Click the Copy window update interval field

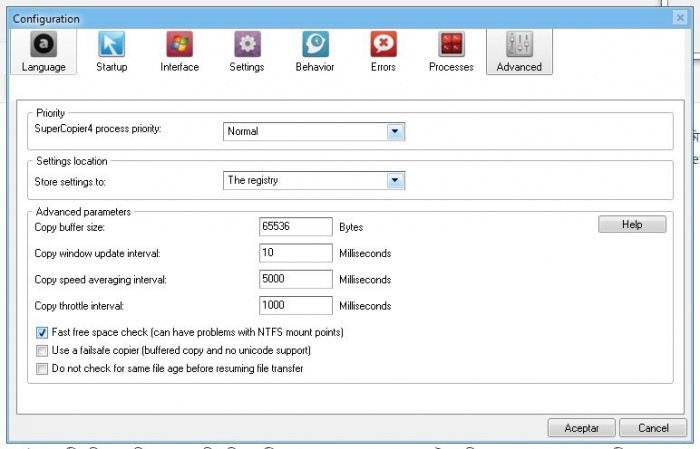(296, 253)
